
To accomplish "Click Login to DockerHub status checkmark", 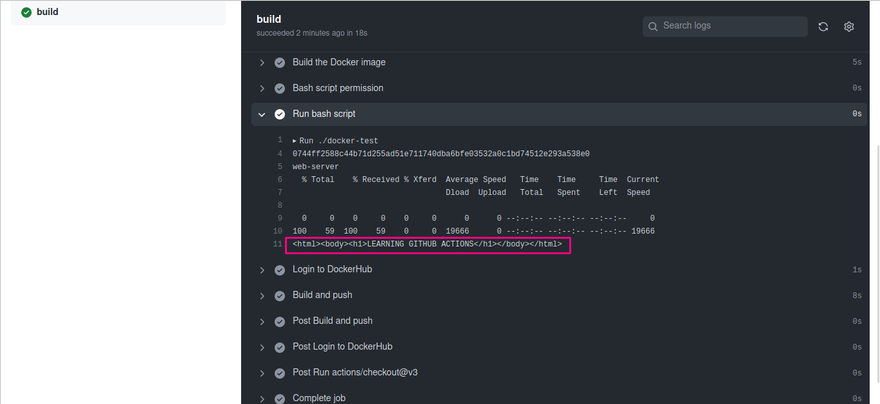I will 279,270.
